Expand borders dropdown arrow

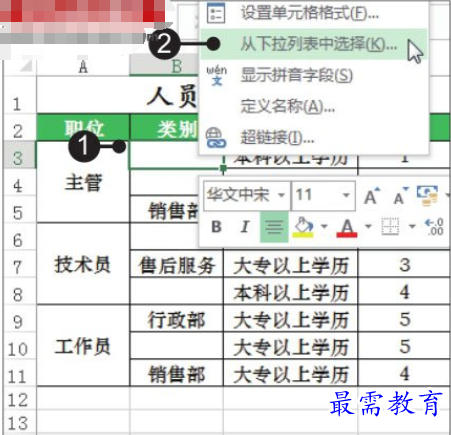click(412, 227)
